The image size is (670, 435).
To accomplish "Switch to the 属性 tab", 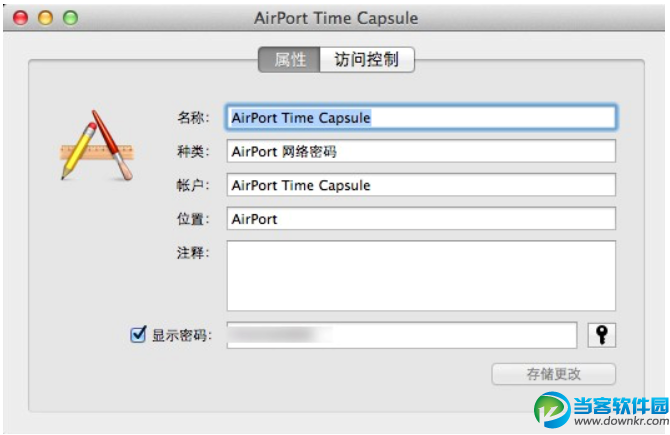I will click(x=289, y=60).
